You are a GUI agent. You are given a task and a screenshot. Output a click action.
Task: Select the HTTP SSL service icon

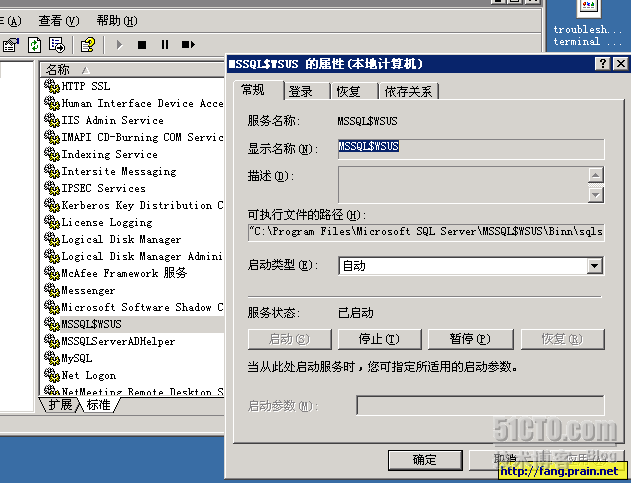pos(52,86)
